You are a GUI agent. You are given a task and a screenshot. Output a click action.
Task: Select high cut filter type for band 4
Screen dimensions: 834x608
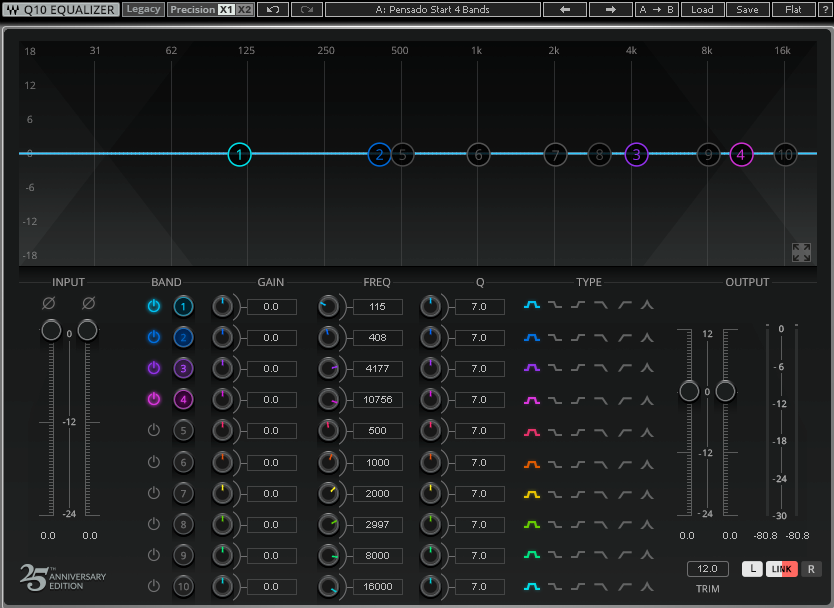pos(601,400)
